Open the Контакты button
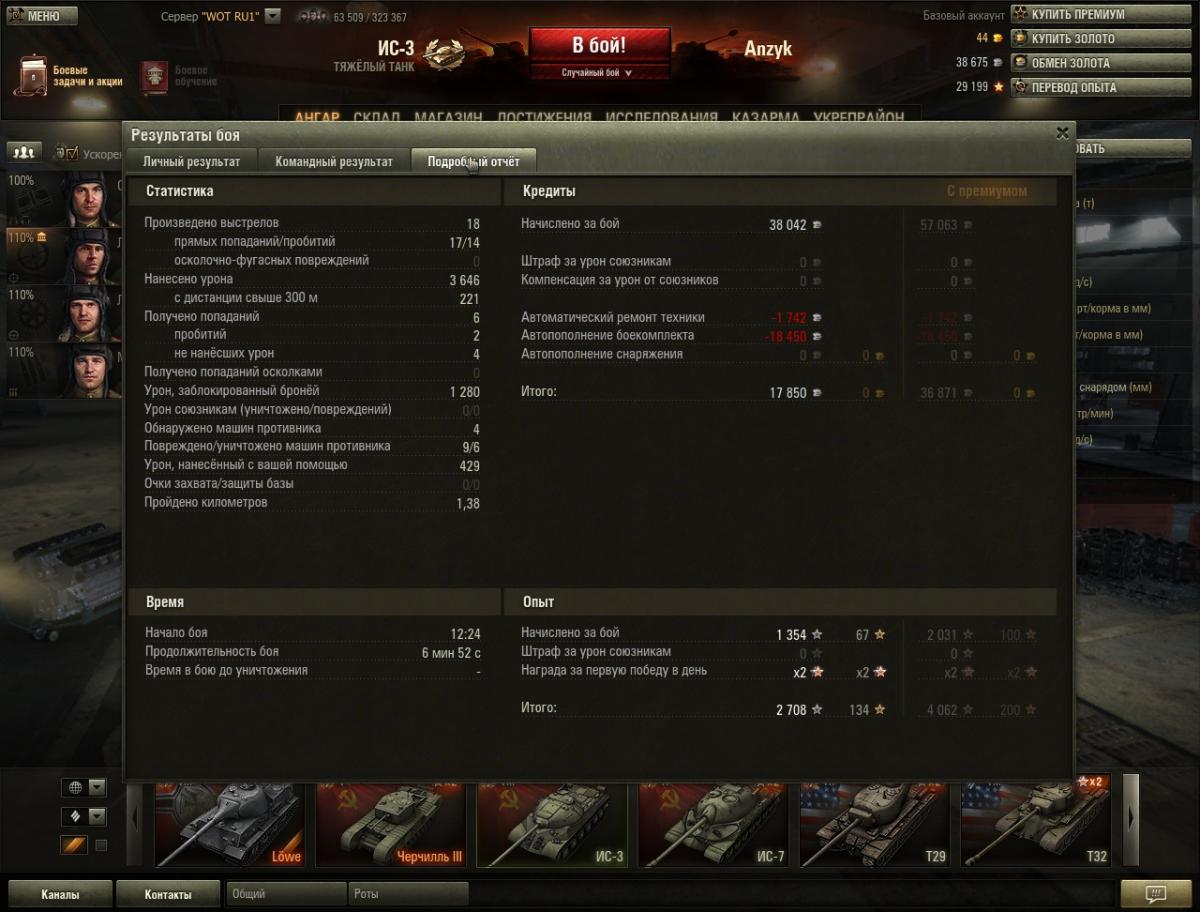The height and width of the screenshot is (912, 1200). 168,894
